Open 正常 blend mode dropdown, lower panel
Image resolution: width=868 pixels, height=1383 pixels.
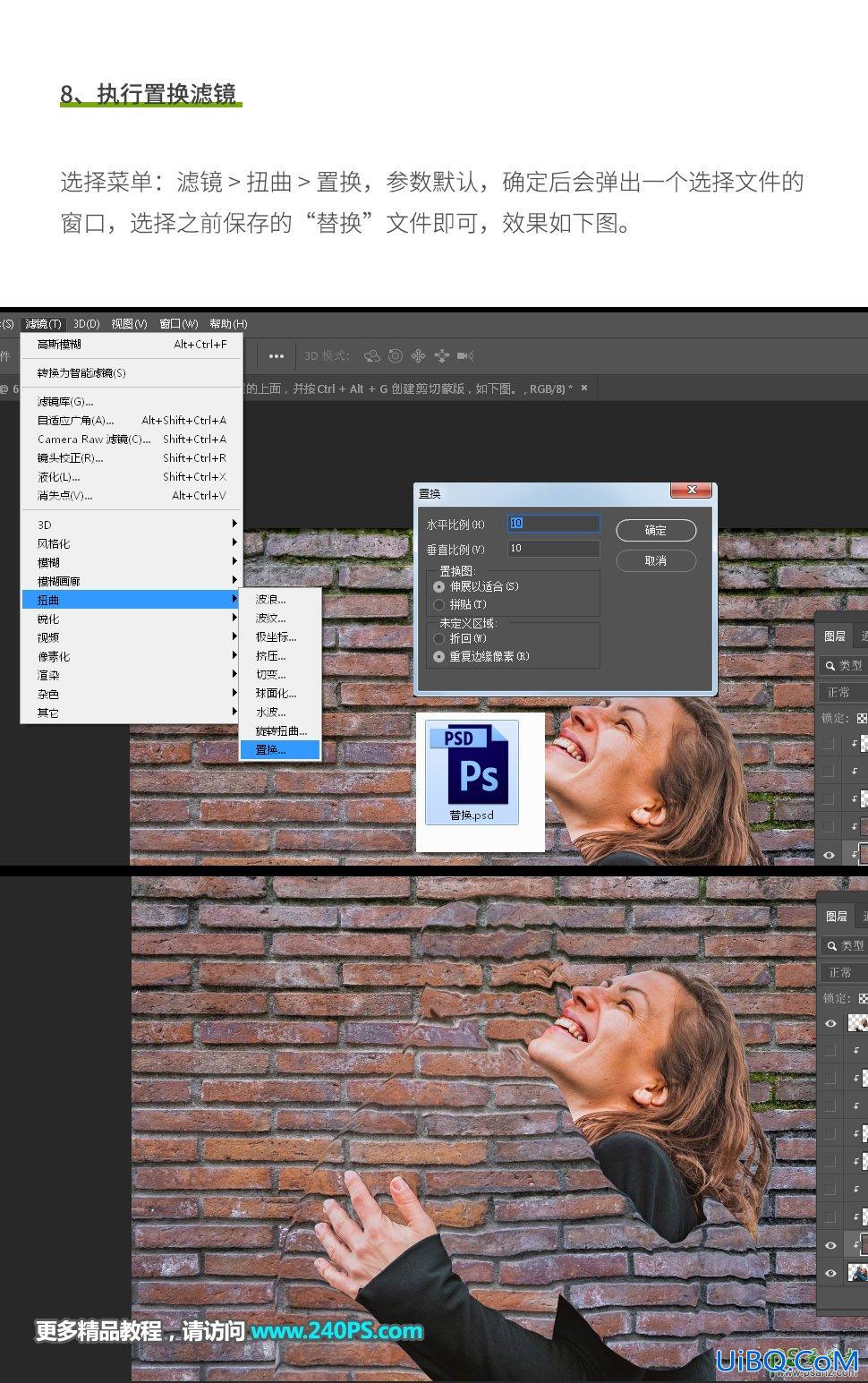pos(844,972)
